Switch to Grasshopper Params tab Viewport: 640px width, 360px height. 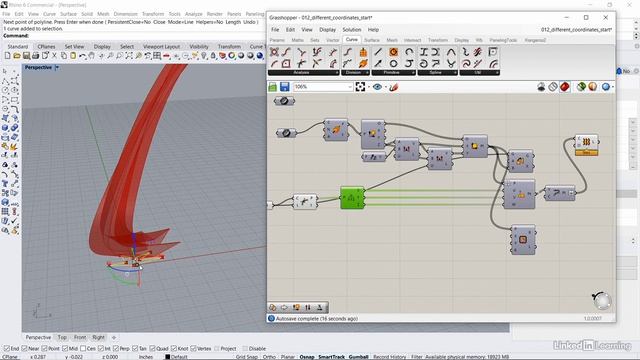[277, 40]
